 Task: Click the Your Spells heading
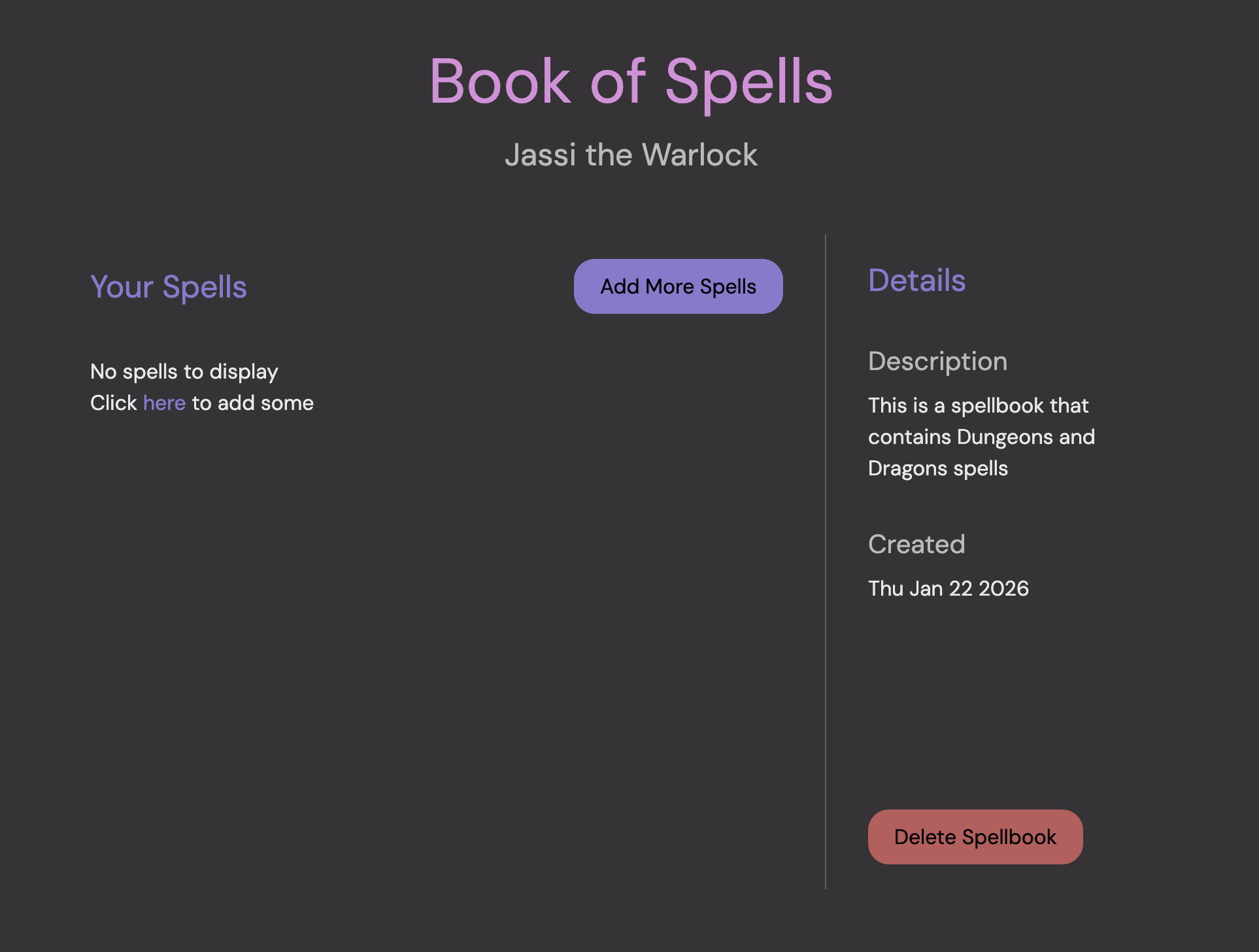(x=169, y=286)
